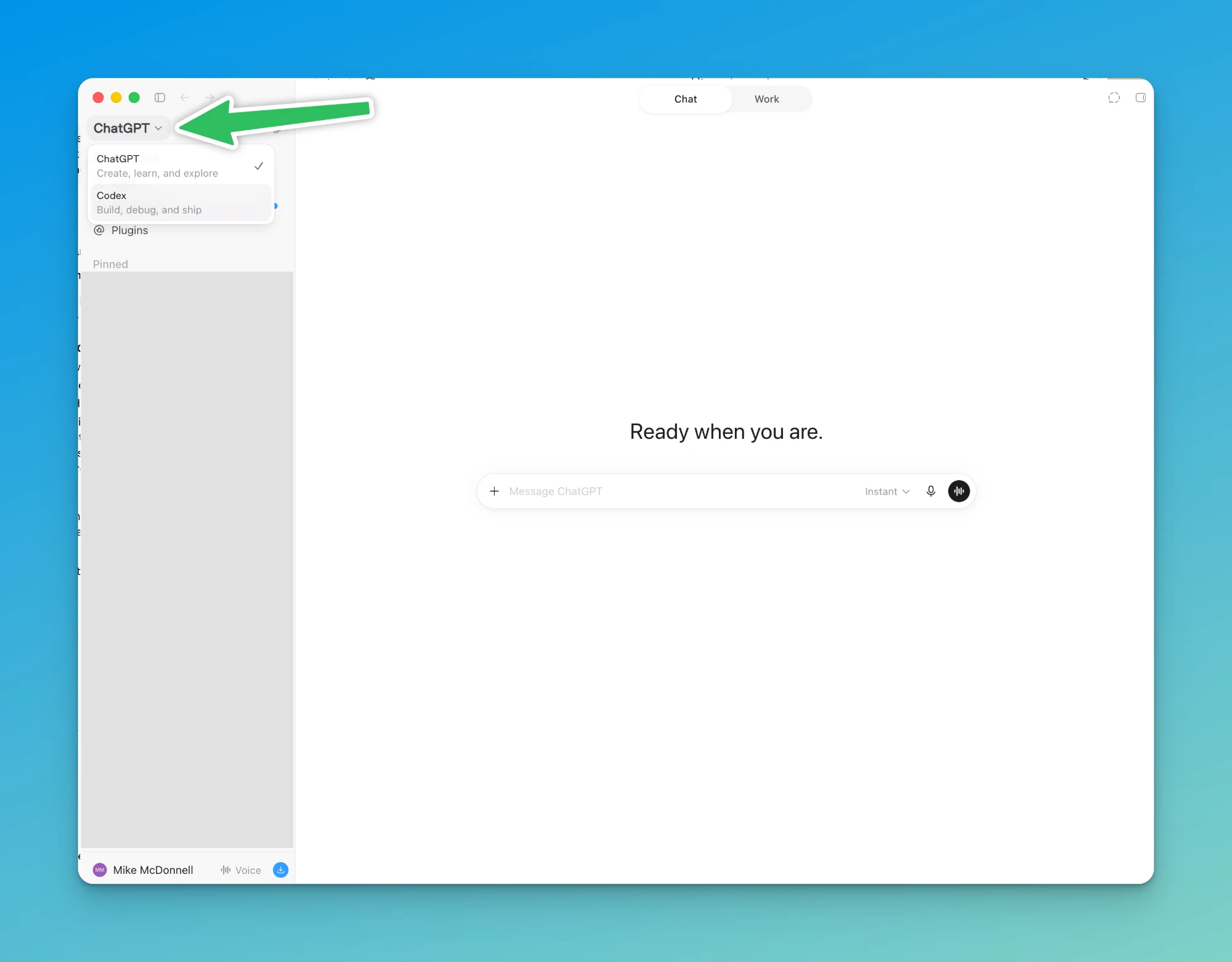Close the window with red button
The image size is (1232, 962).
pos(98,97)
